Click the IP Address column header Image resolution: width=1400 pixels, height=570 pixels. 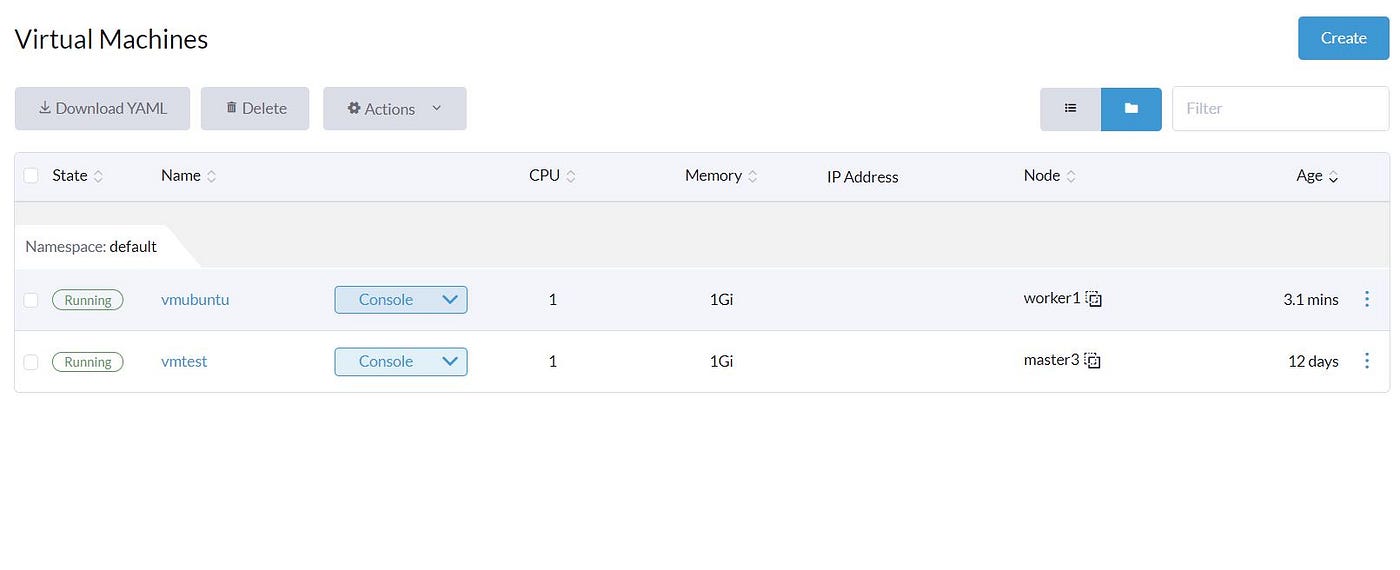coord(862,177)
